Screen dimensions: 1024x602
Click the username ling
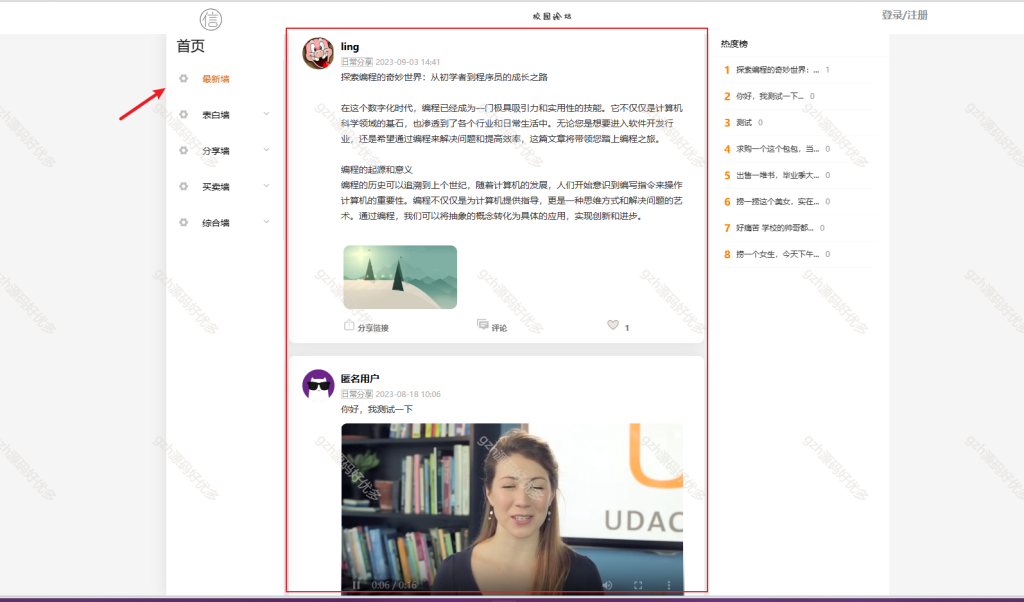point(350,46)
